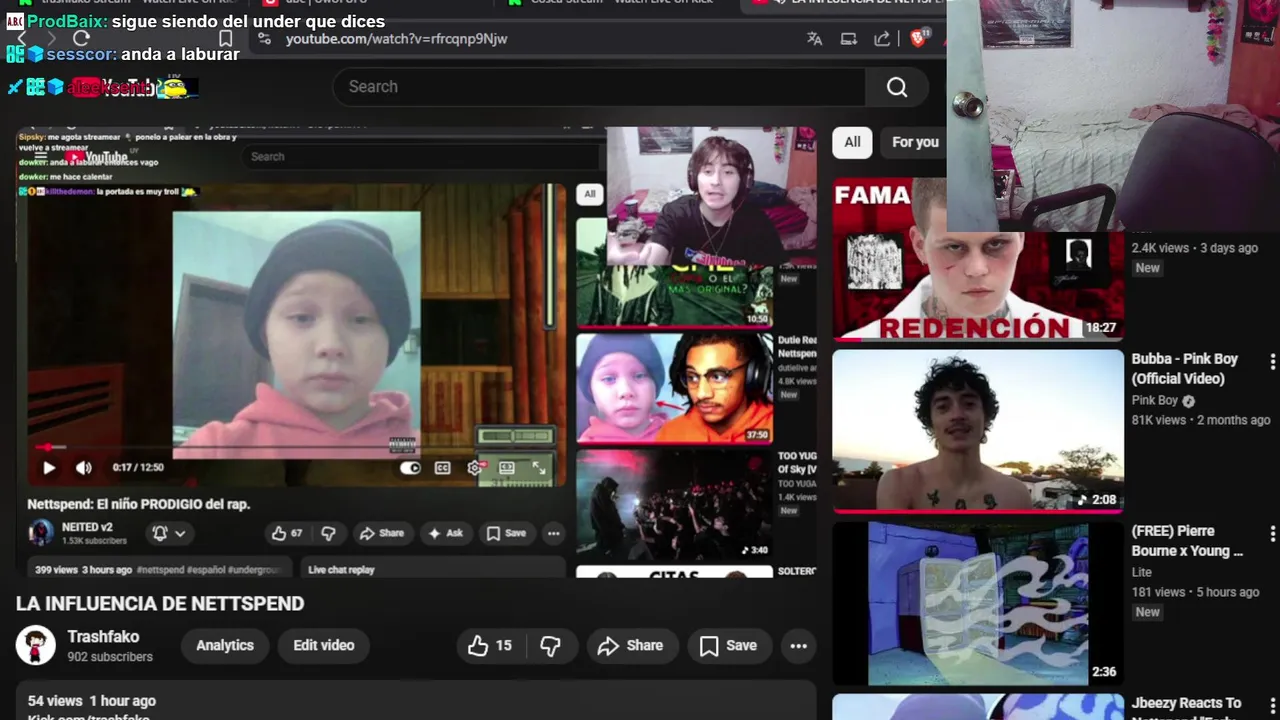Open the translate page icon in address bar
1280x720 pixels.
coord(815,39)
